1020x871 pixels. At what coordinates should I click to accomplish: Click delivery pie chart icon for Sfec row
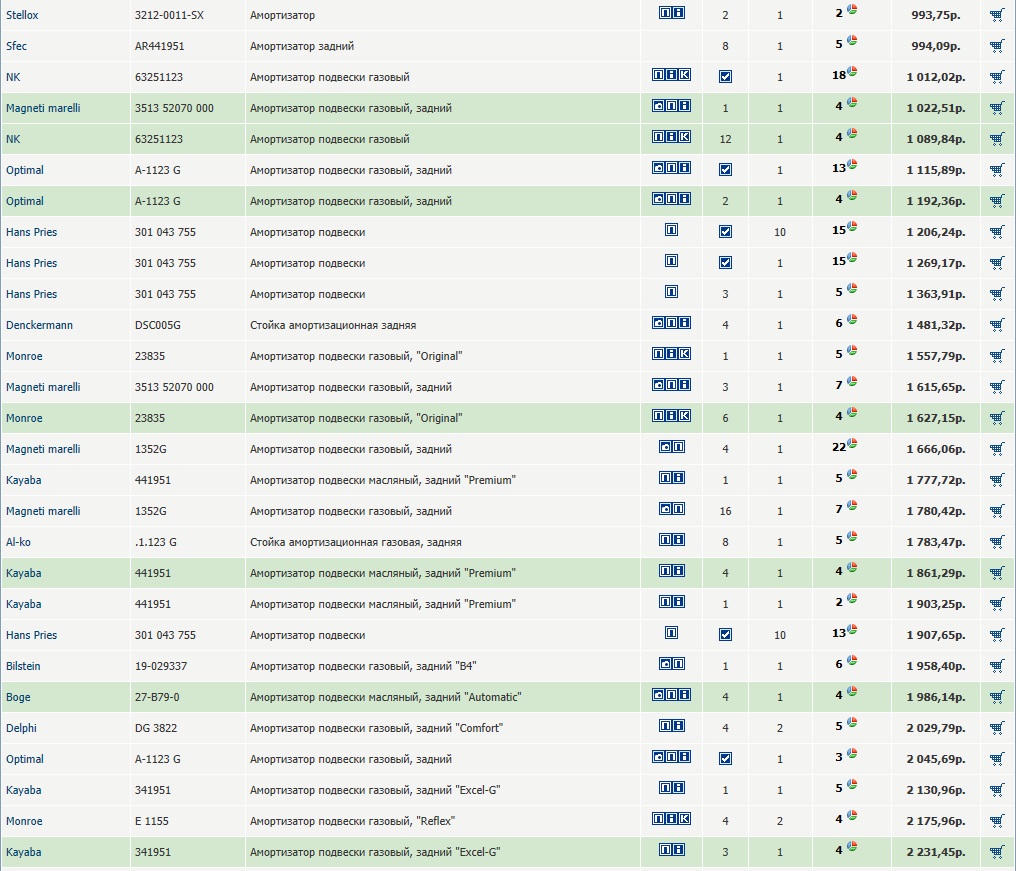point(852,41)
